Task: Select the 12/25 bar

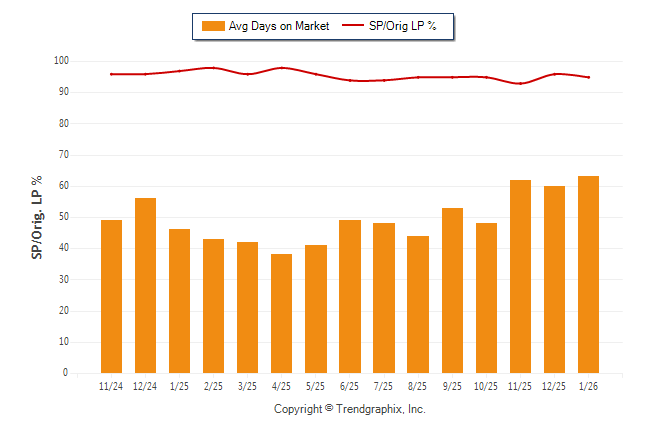Action: click(554, 279)
